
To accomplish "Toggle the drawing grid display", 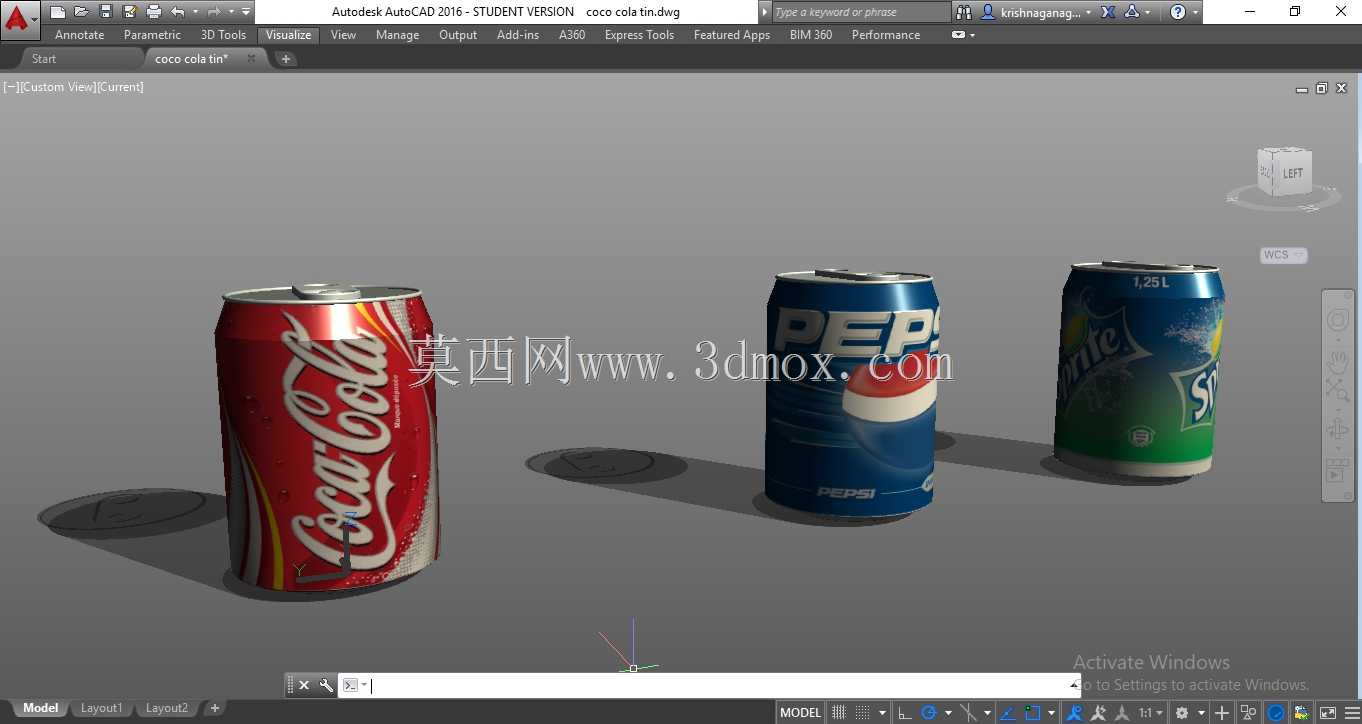I will 839,713.
